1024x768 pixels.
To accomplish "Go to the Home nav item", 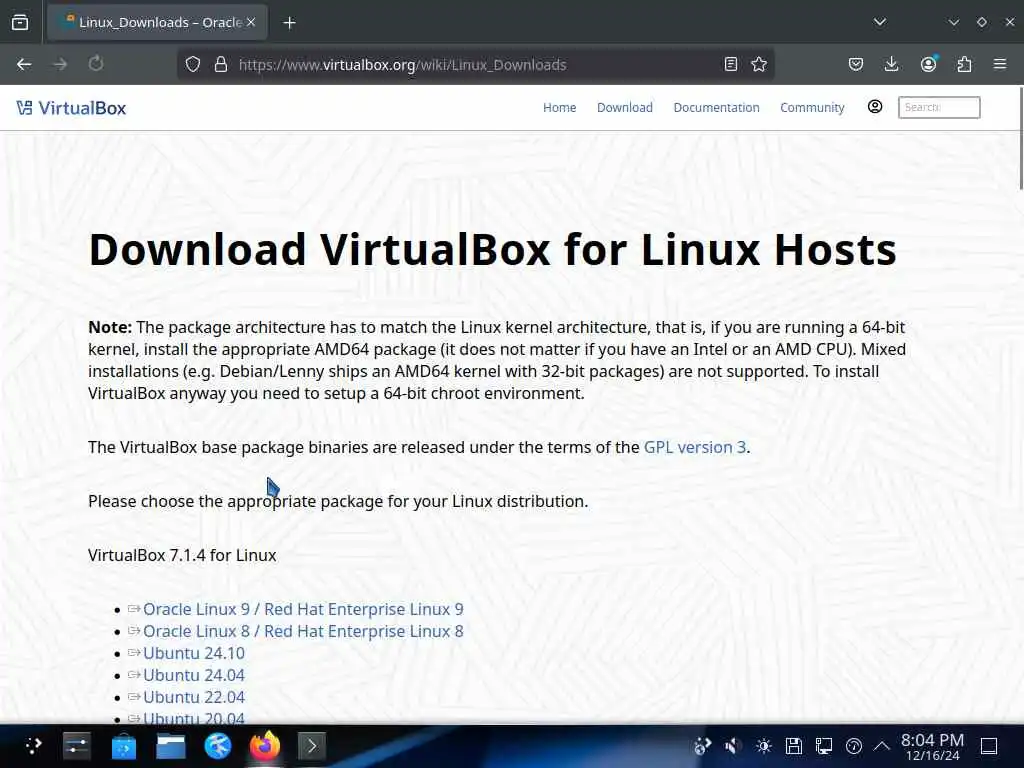I will [x=560, y=108].
